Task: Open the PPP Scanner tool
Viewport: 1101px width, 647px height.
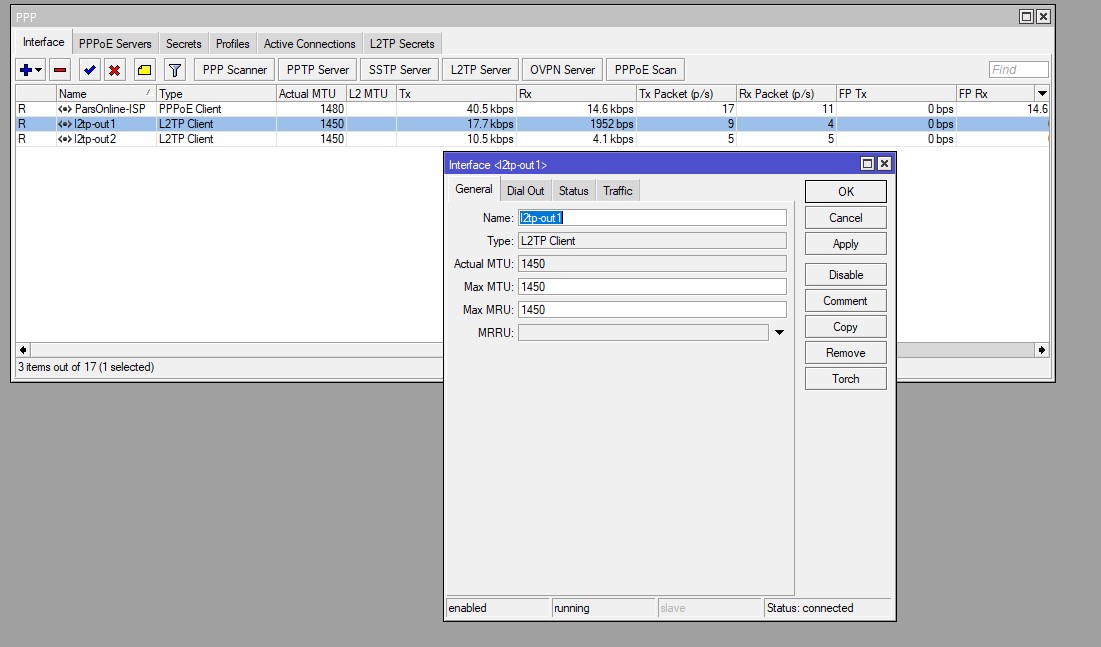Action: 235,70
